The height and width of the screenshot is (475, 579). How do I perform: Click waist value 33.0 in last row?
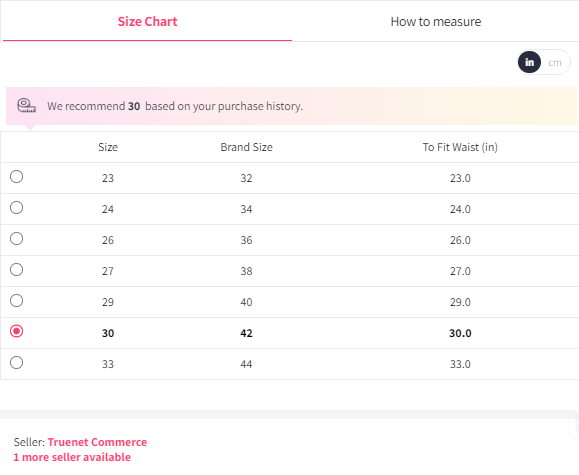tap(460, 364)
